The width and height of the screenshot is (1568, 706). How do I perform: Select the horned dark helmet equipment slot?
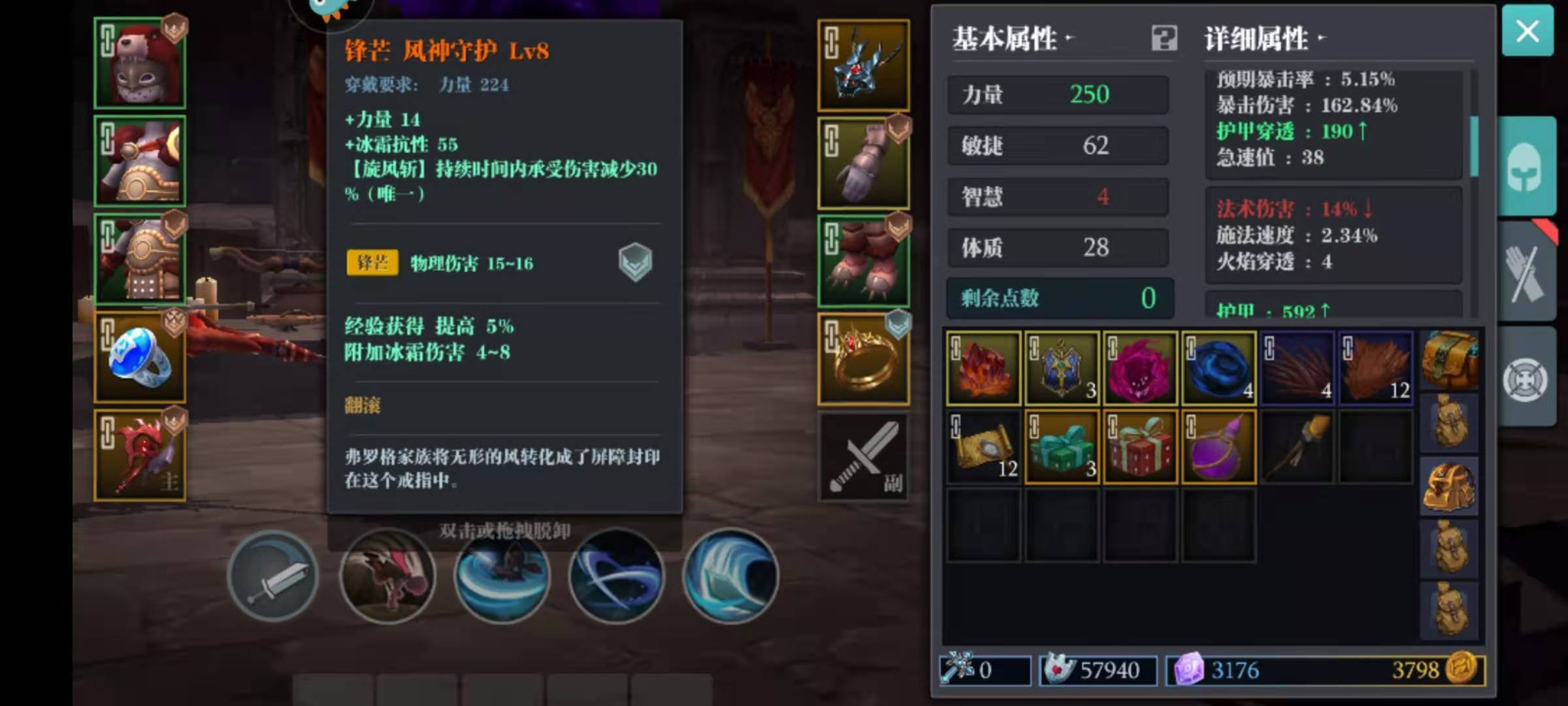864,65
